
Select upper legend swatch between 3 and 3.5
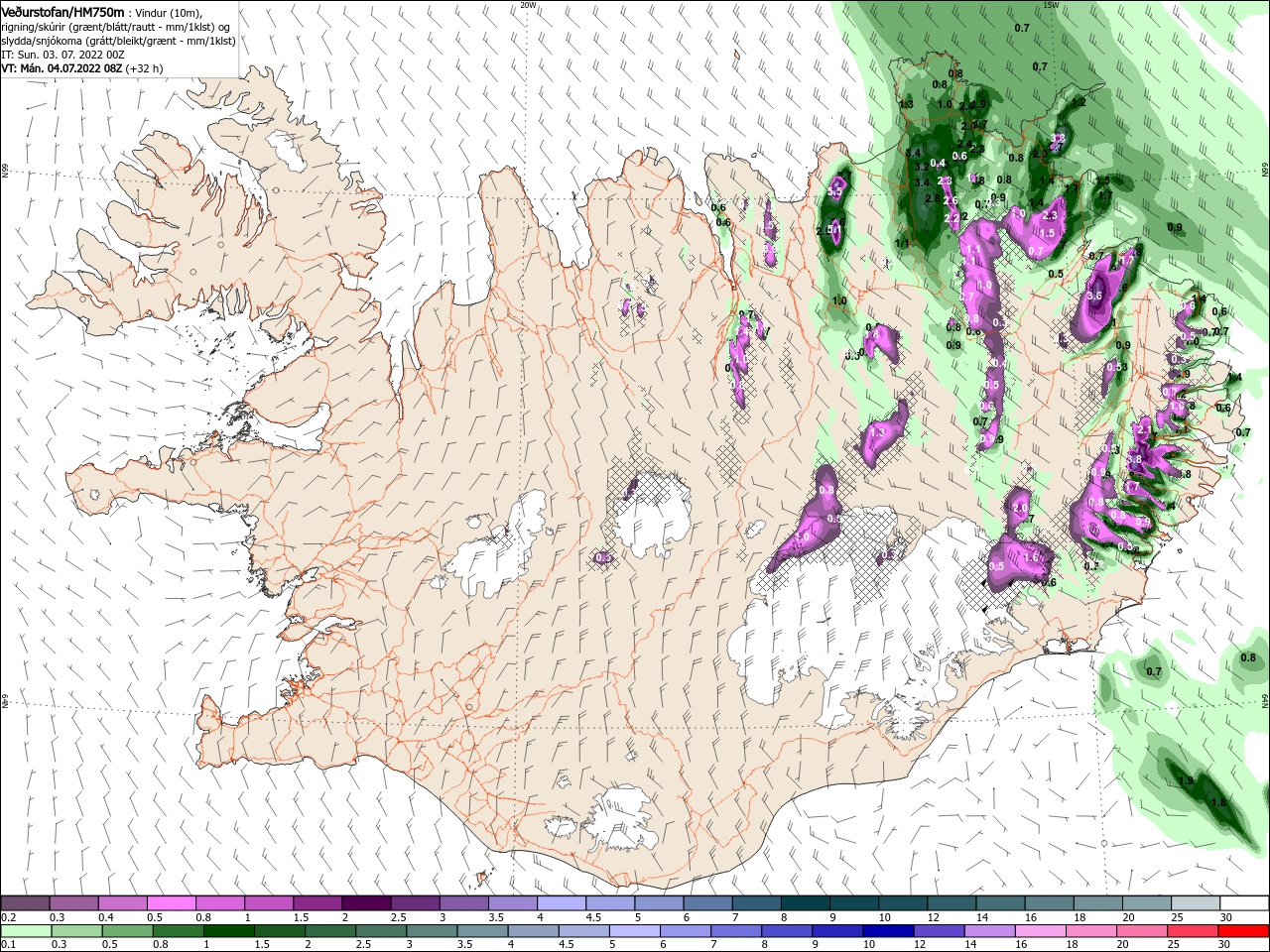coord(463,903)
